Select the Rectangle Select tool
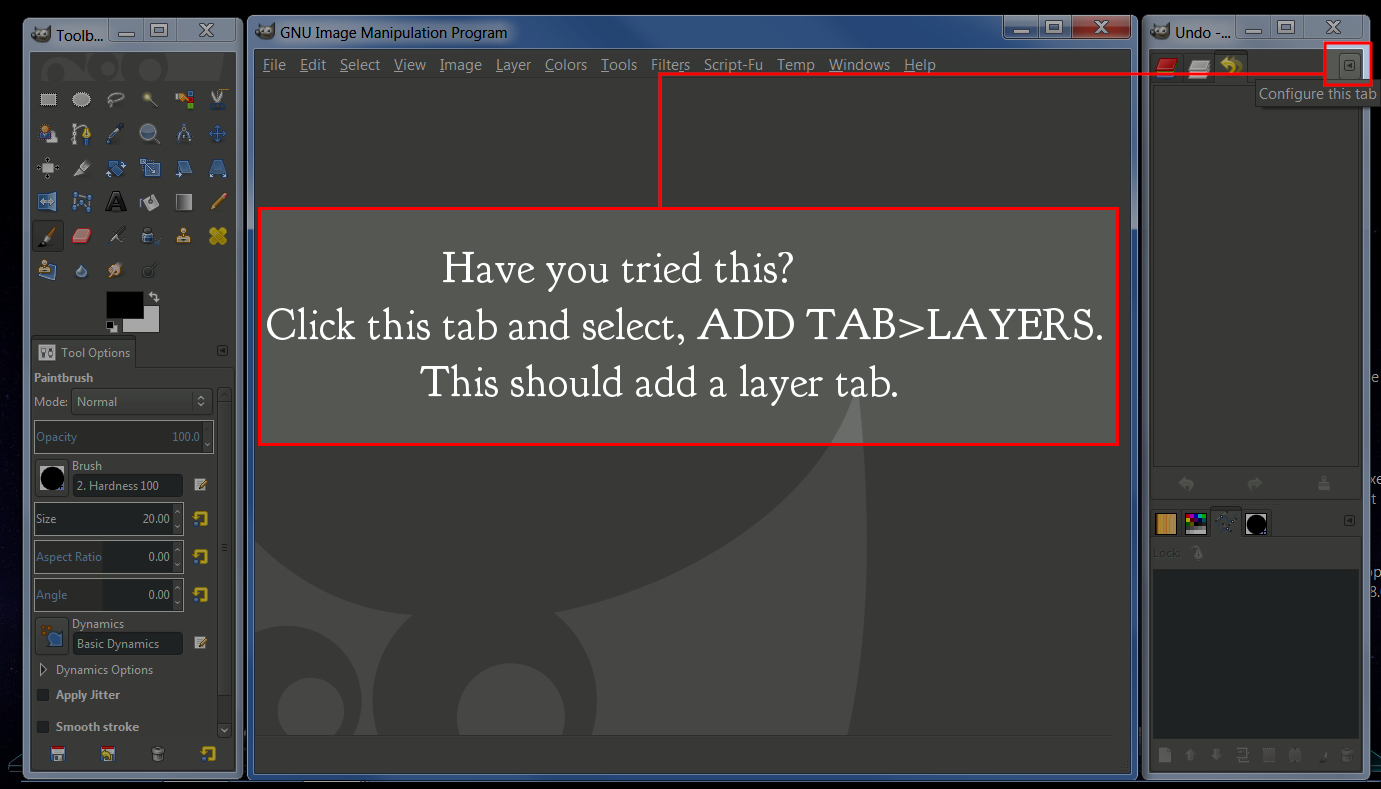 click(x=48, y=99)
